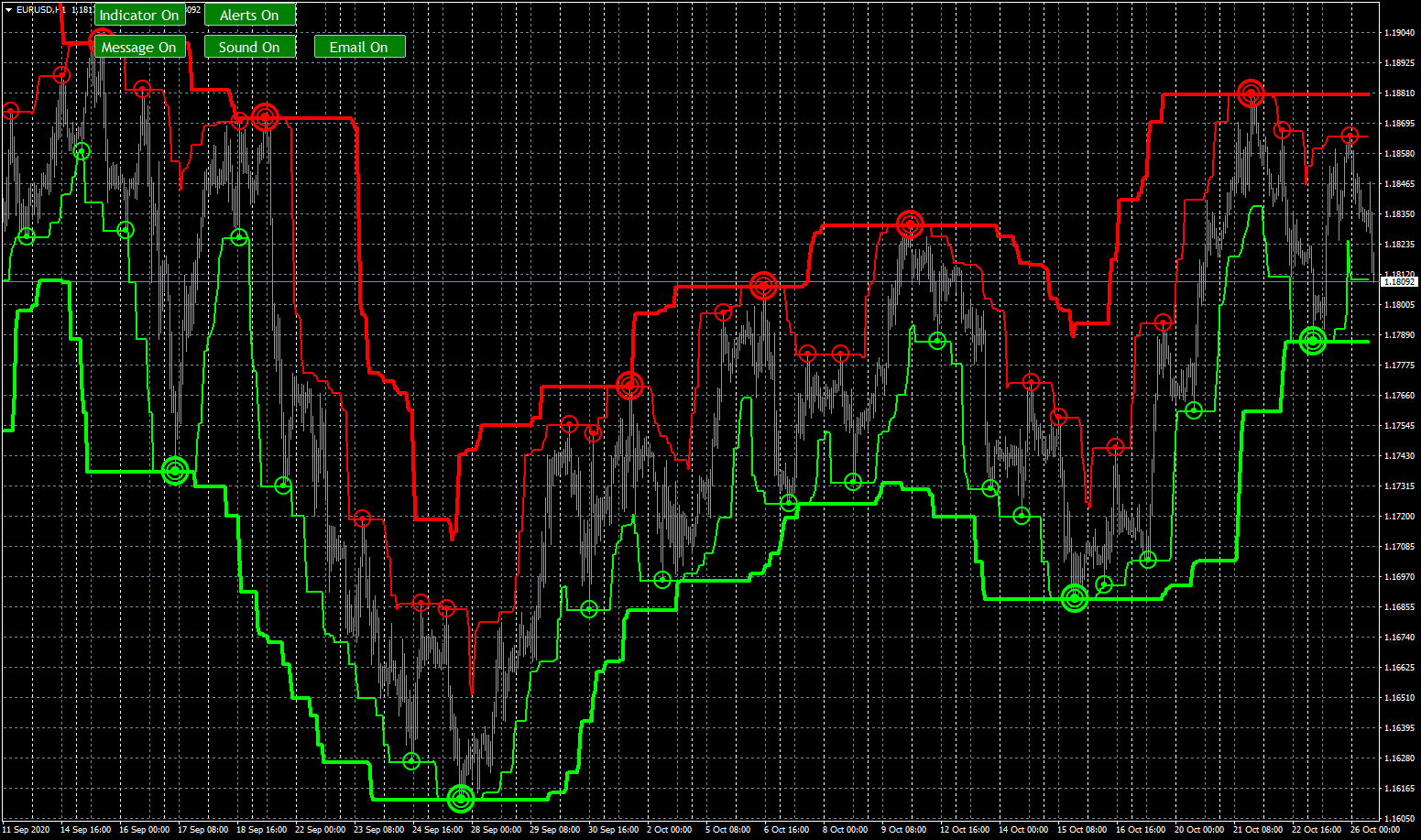Screen dimensions: 1421x840
Task: Toggle the Sound On button
Action: point(249,47)
